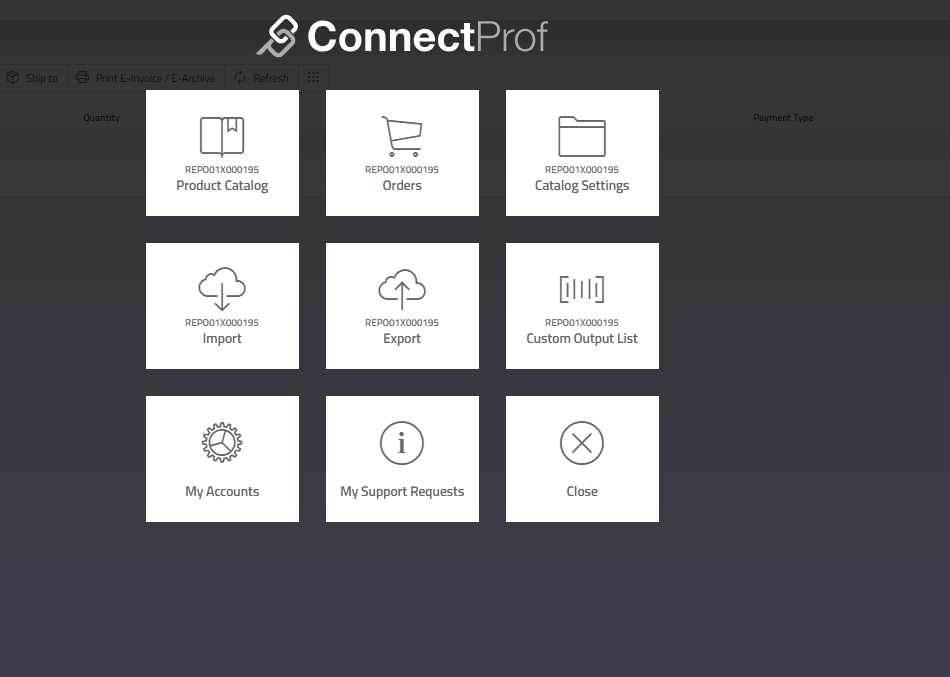950x677 pixels.
Task: Click the Import cloud download icon
Action: [222, 290]
